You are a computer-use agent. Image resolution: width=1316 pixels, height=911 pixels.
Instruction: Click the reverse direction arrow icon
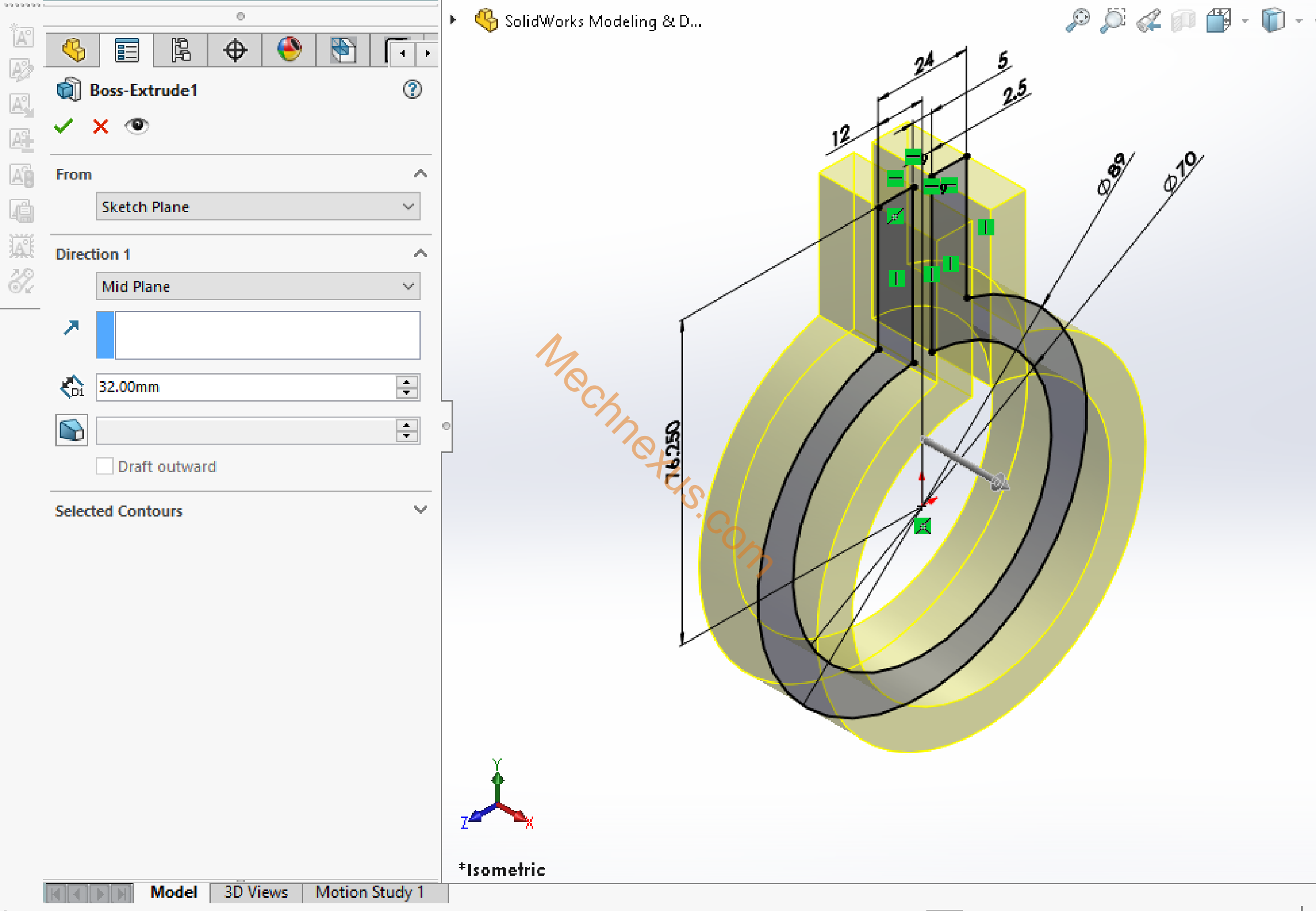pos(71,327)
